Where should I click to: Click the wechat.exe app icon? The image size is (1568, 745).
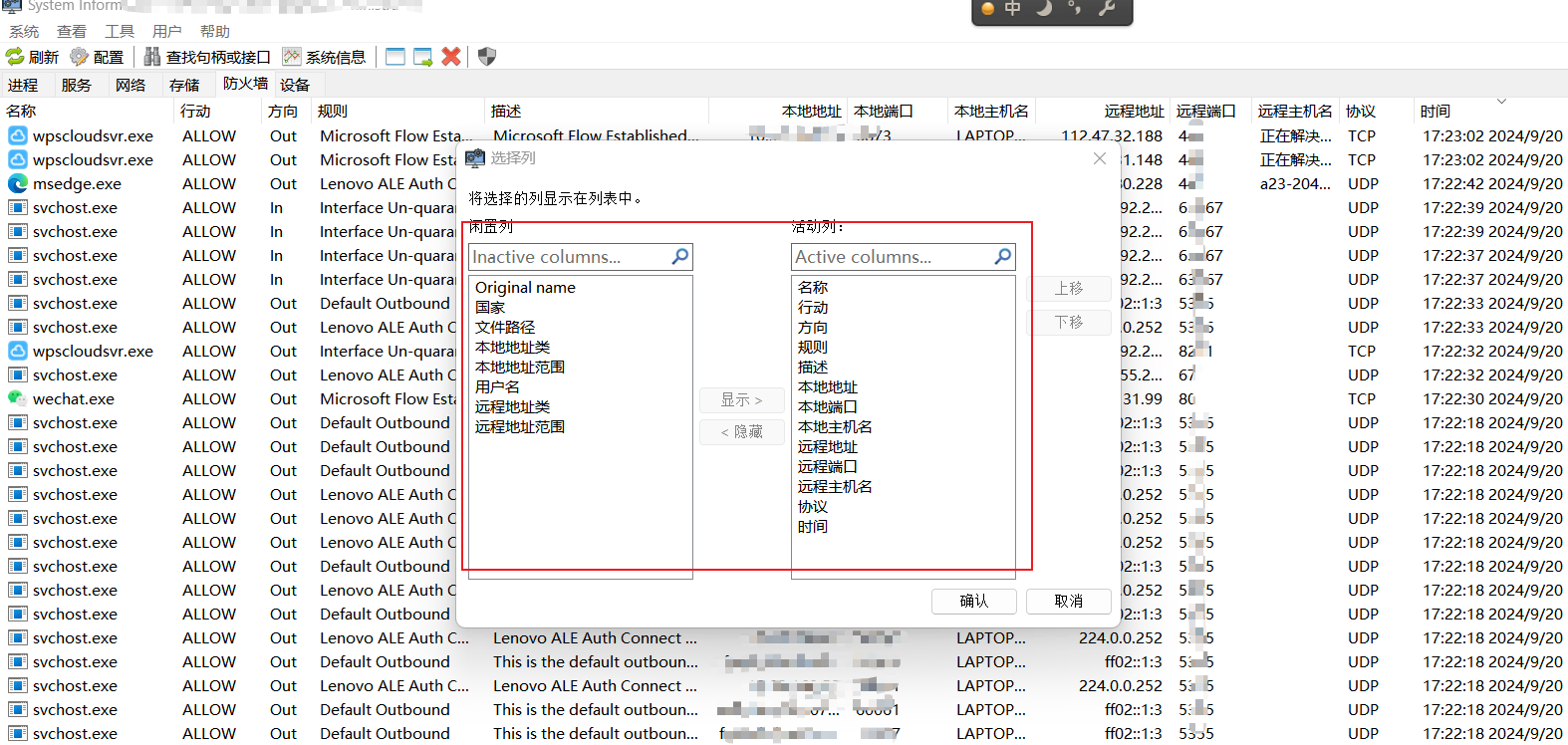pyautogui.click(x=18, y=398)
